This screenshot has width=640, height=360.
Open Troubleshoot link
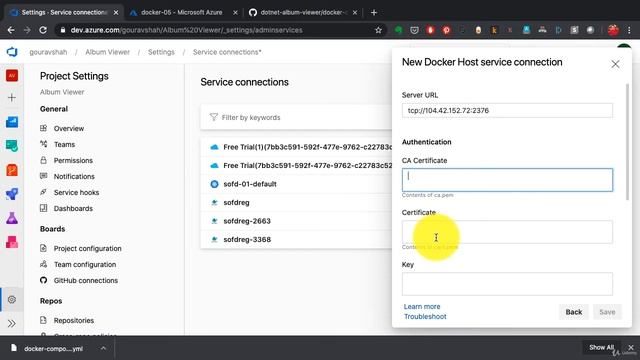coord(425,316)
